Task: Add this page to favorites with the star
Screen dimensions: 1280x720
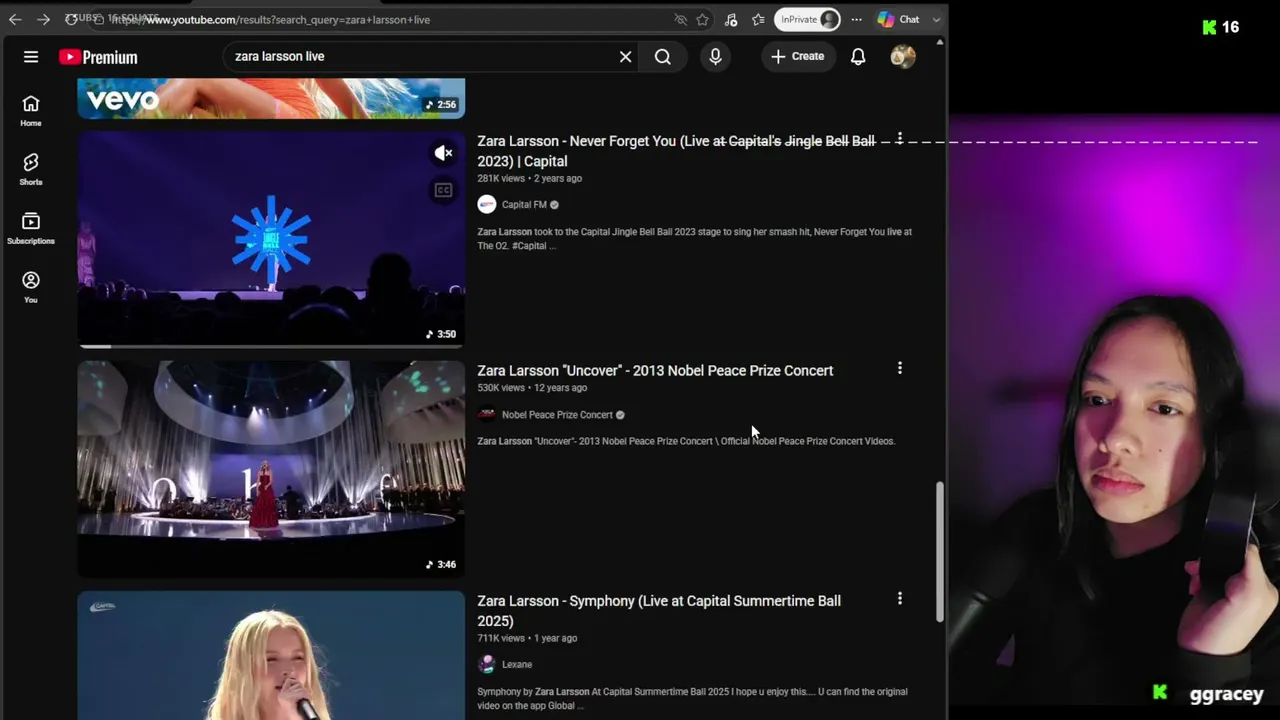Action: (x=703, y=20)
